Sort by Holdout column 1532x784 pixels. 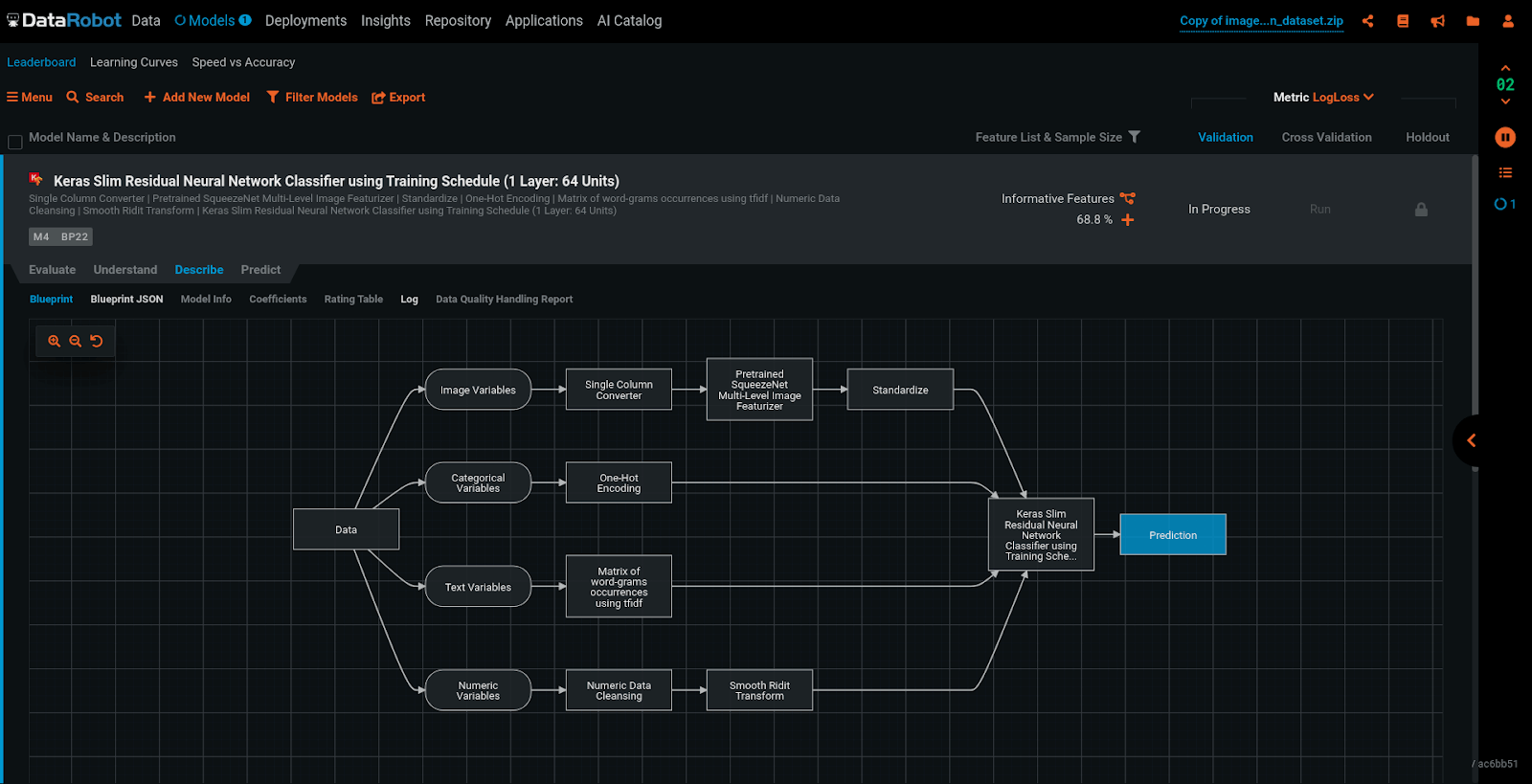click(1428, 137)
